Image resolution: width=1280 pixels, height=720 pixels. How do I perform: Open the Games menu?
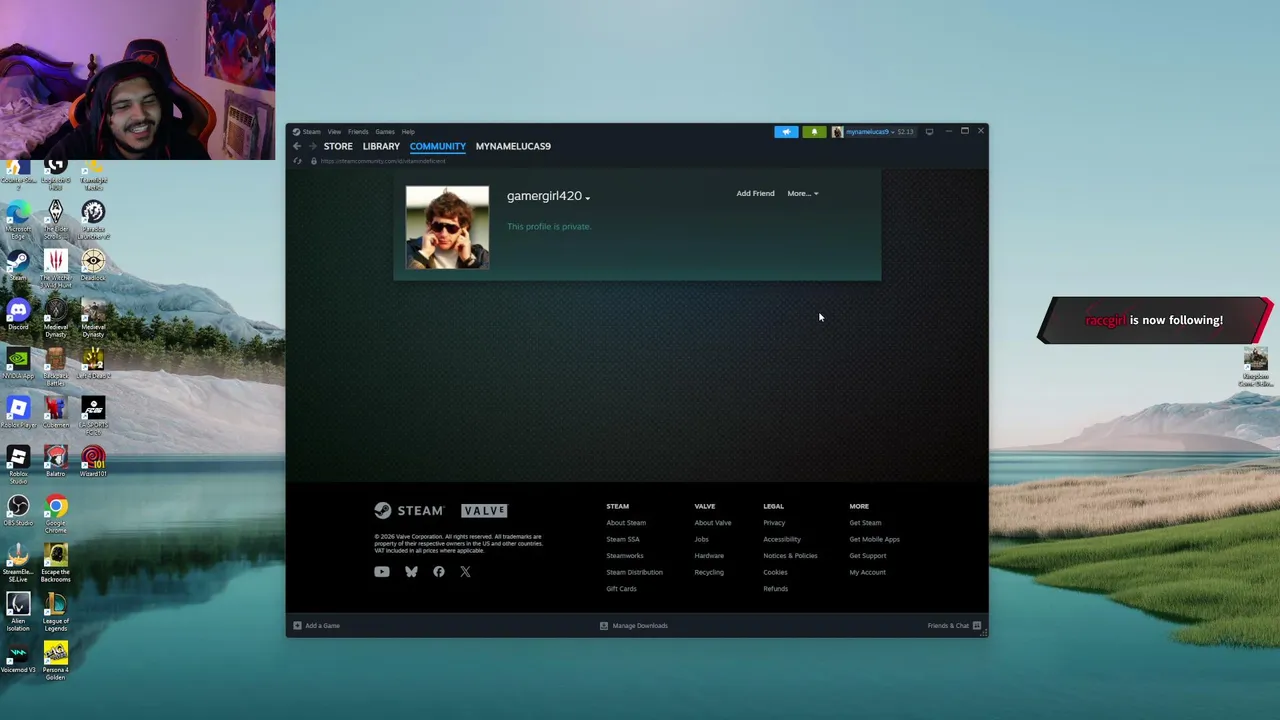click(x=385, y=132)
